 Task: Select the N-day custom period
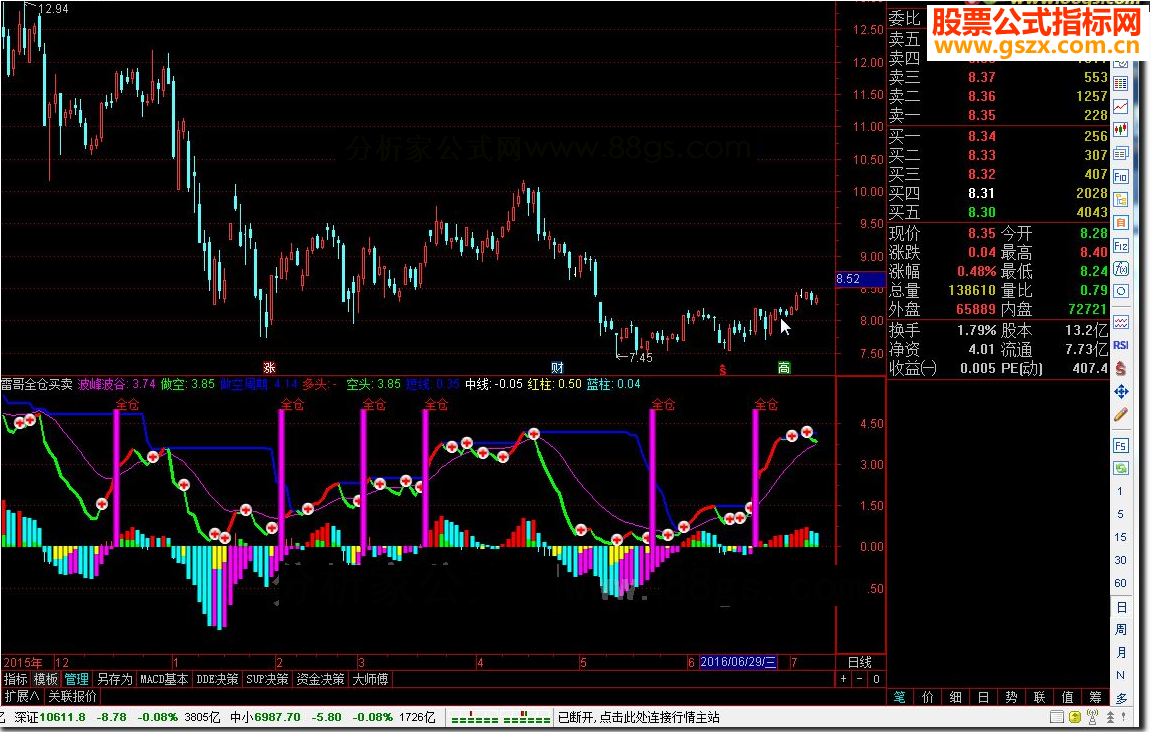click(1120, 675)
